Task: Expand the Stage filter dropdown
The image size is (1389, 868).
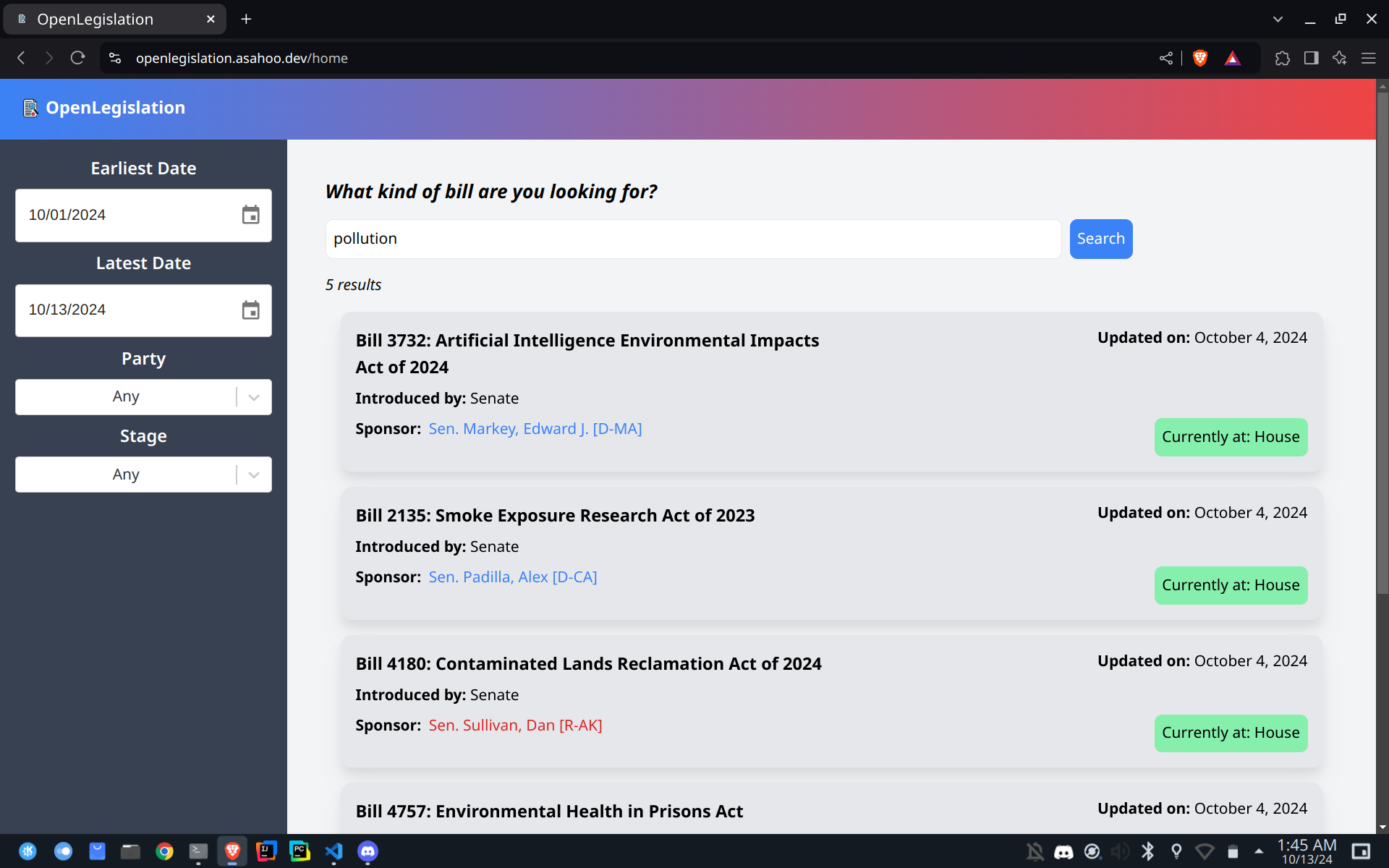Action: [254, 475]
